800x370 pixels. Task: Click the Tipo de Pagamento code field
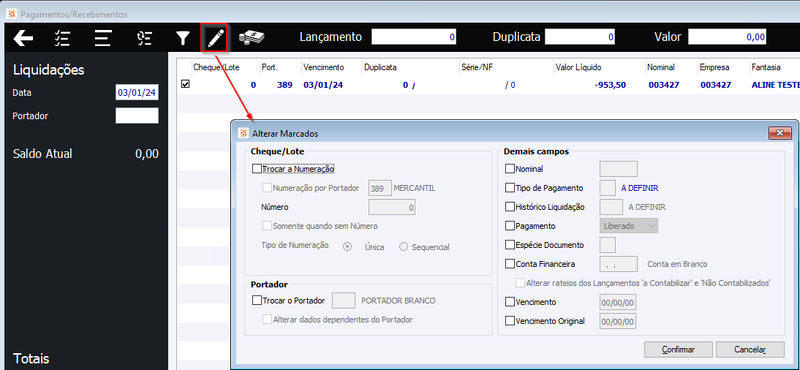(x=607, y=188)
